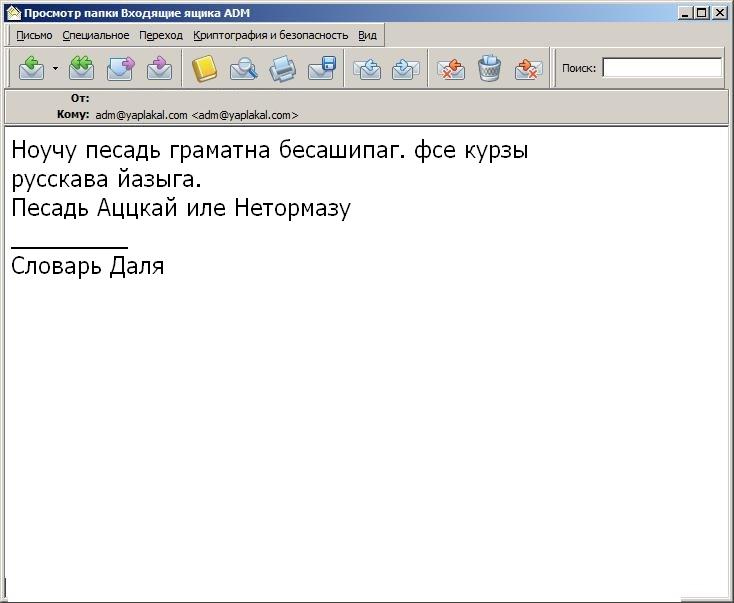Open the Переход menu
This screenshot has width=734, height=603.
click(x=161, y=36)
